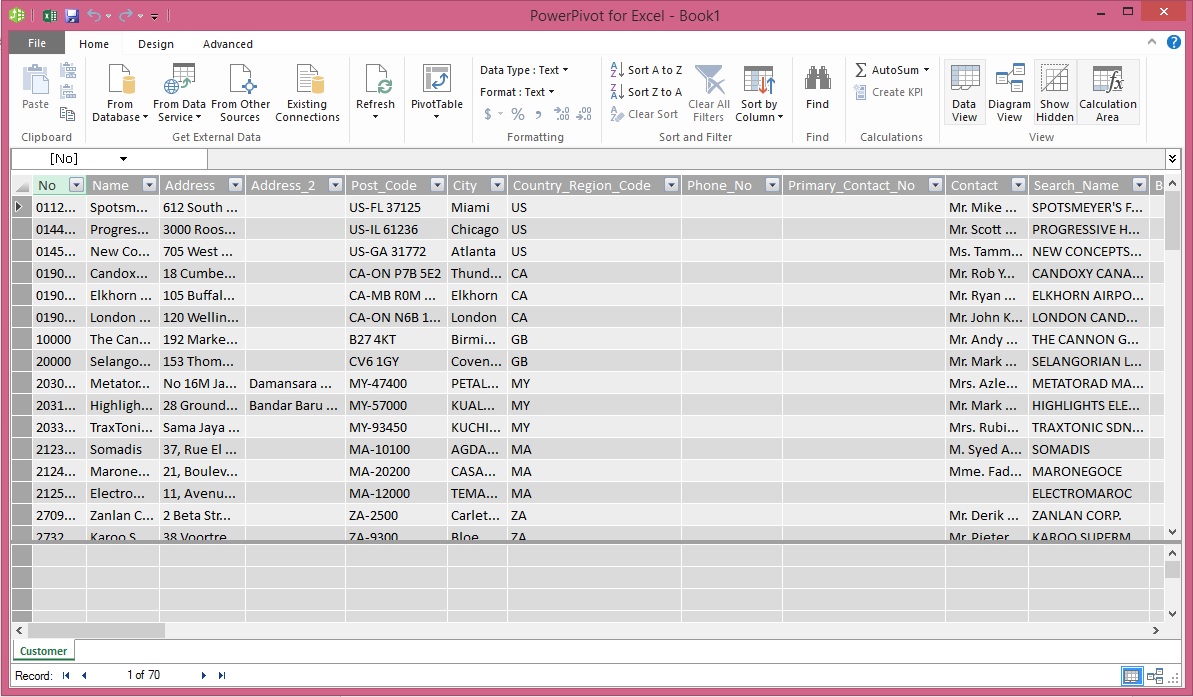
Task: Switch to Diagram View in the status bar
Action: pos(1152,676)
